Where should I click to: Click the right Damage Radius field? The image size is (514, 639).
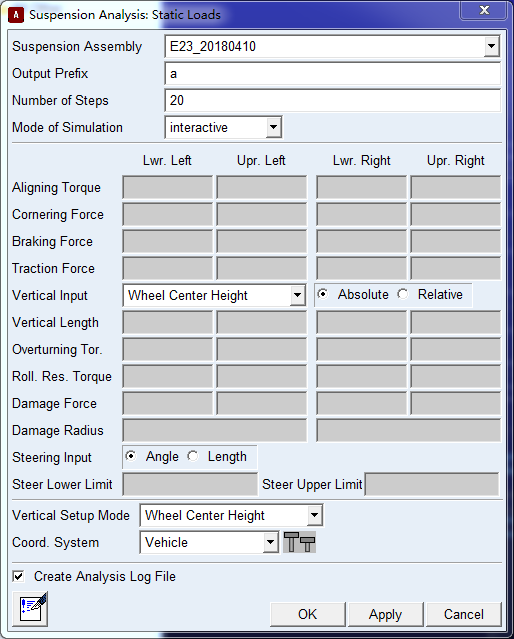pyautogui.click(x=408, y=430)
